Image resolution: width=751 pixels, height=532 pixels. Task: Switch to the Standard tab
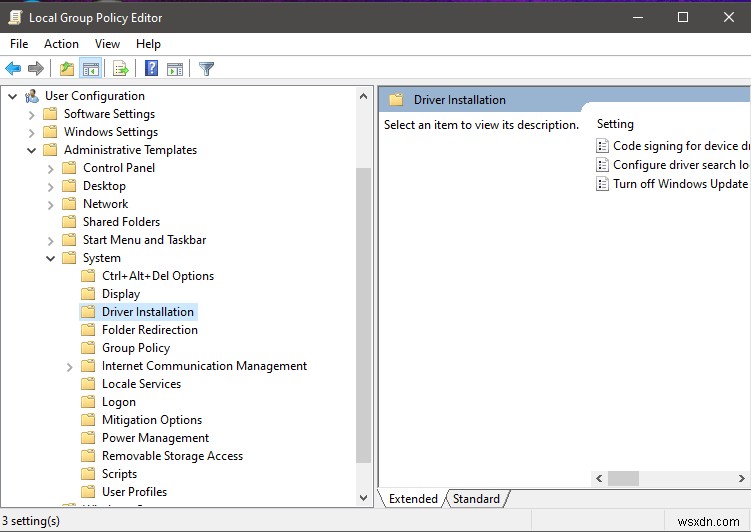476,499
